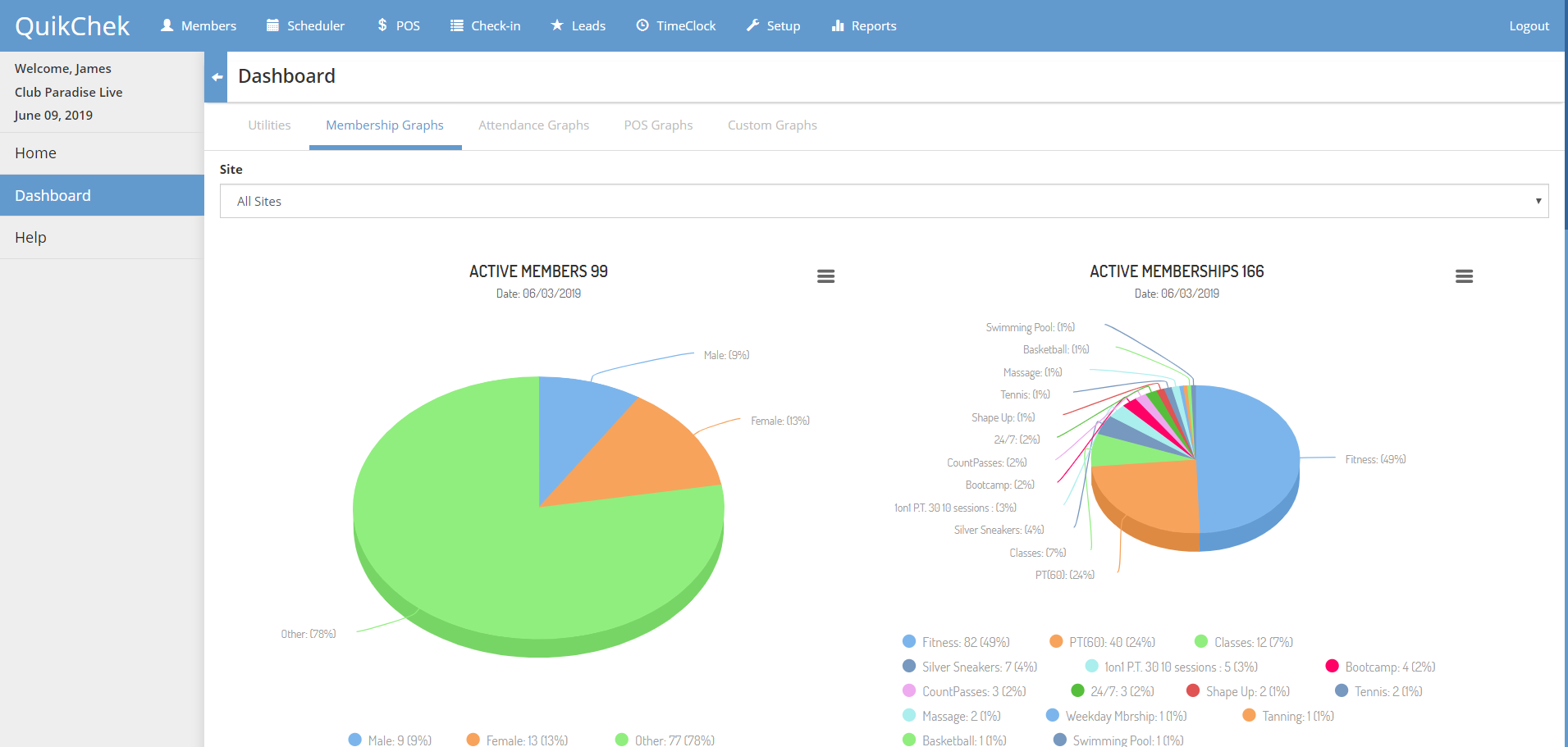Open the Scheduler calendar icon
Image resolution: width=1568 pixels, height=747 pixels.
272,25
